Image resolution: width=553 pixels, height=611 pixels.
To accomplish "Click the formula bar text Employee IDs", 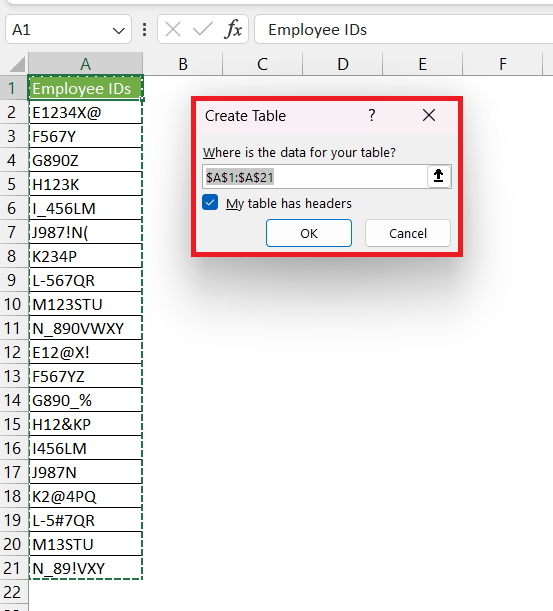I will pos(318,30).
